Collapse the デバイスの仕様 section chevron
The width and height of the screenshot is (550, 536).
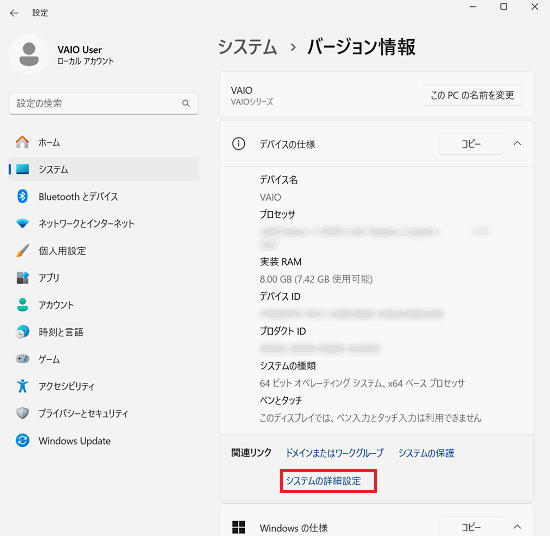click(517, 143)
